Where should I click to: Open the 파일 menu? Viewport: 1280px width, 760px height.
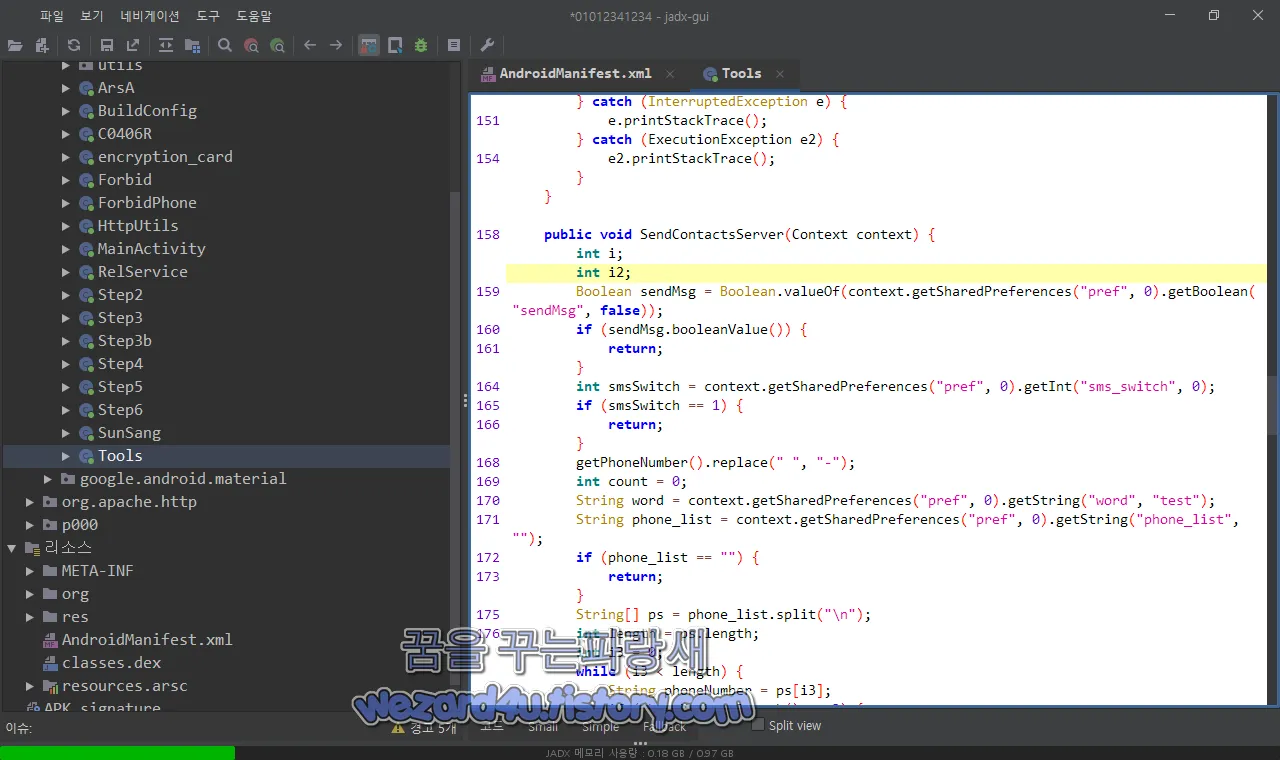click(52, 16)
